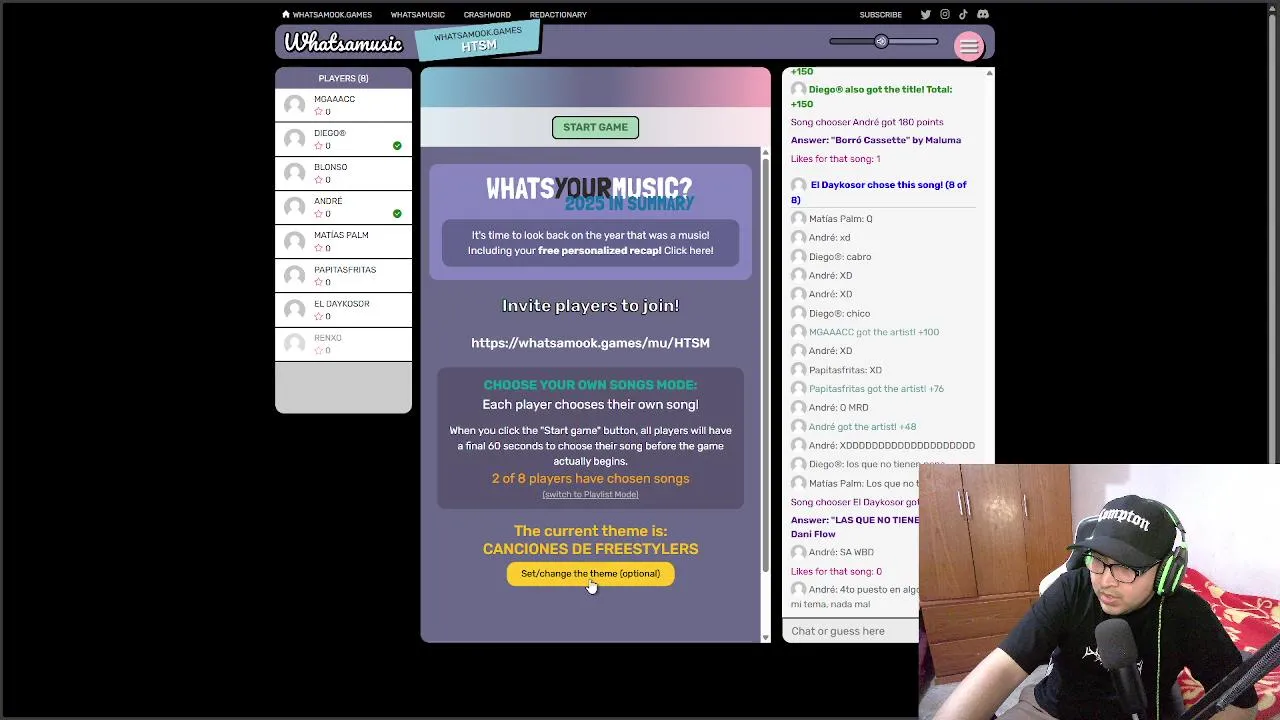Focus the 'Chat or guess here' input

point(851,631)
